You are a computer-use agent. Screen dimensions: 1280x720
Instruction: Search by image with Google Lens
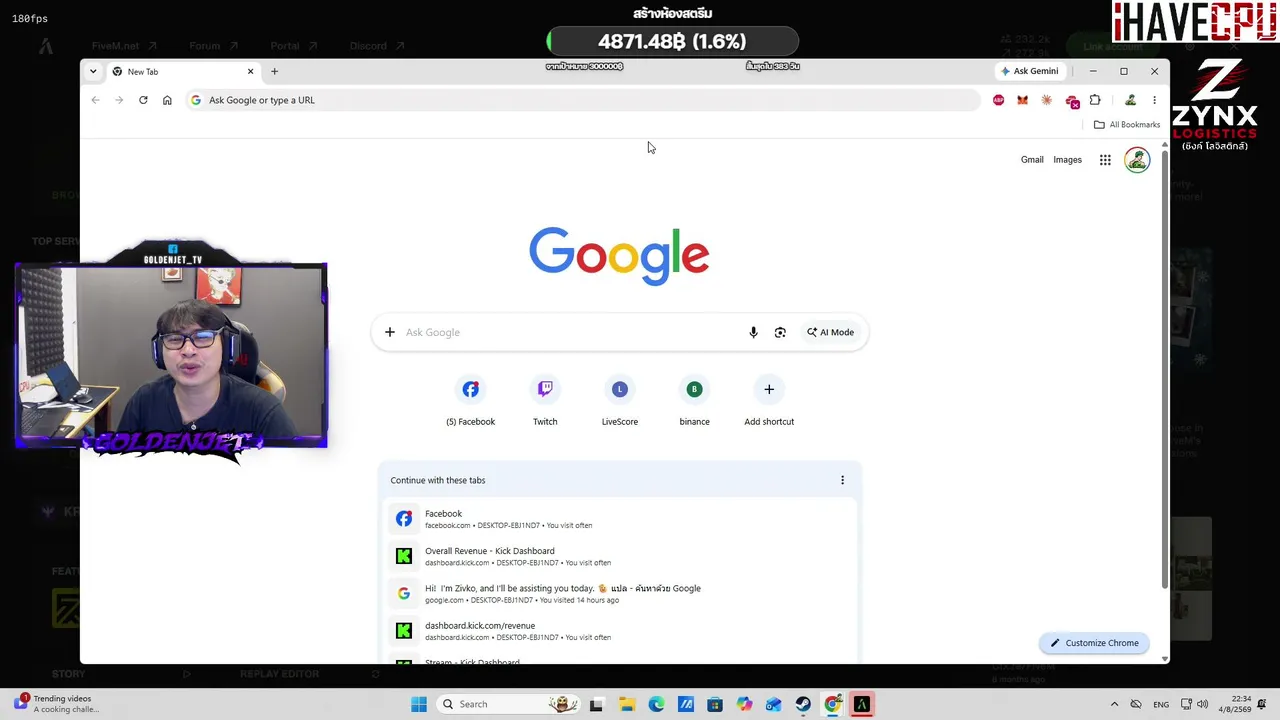click(780, 332)
